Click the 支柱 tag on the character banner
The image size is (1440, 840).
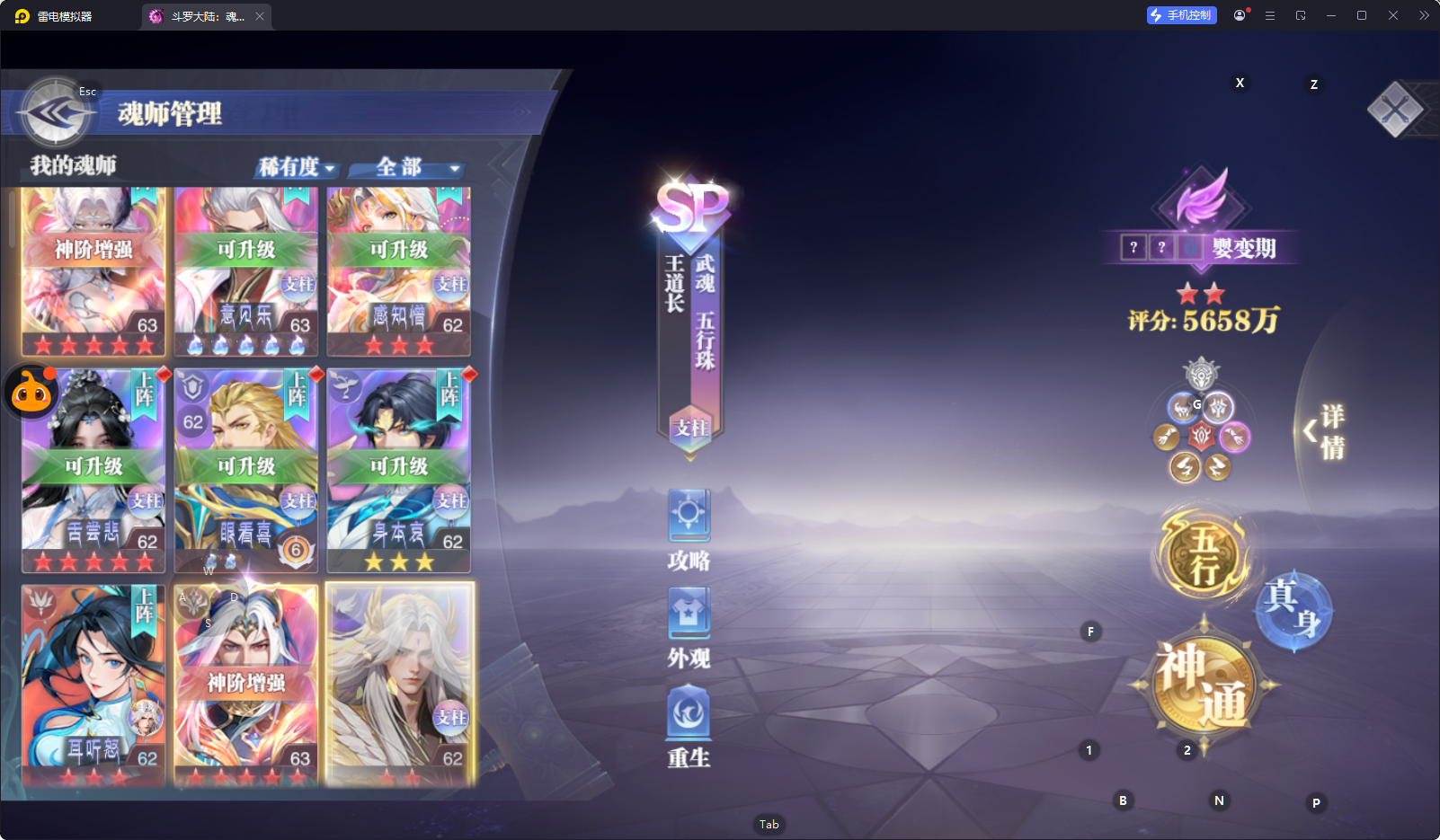coord(691,428)
